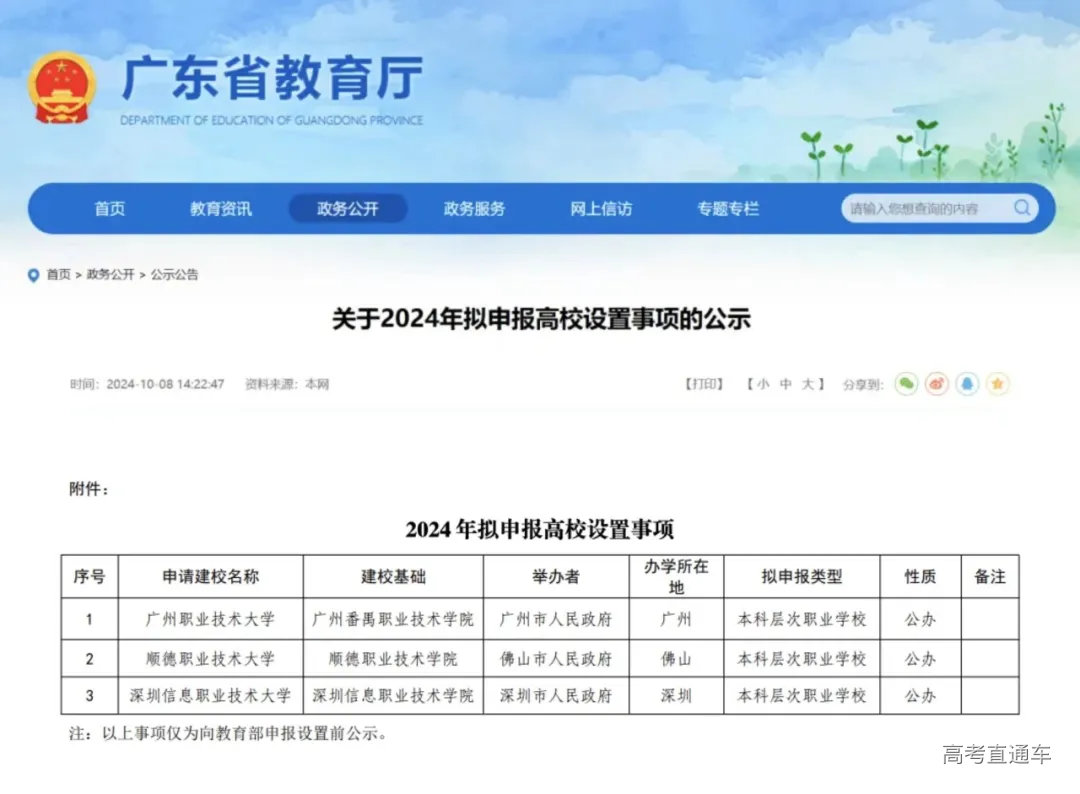Share the article via WeChat icon

(x=907, y=384)
